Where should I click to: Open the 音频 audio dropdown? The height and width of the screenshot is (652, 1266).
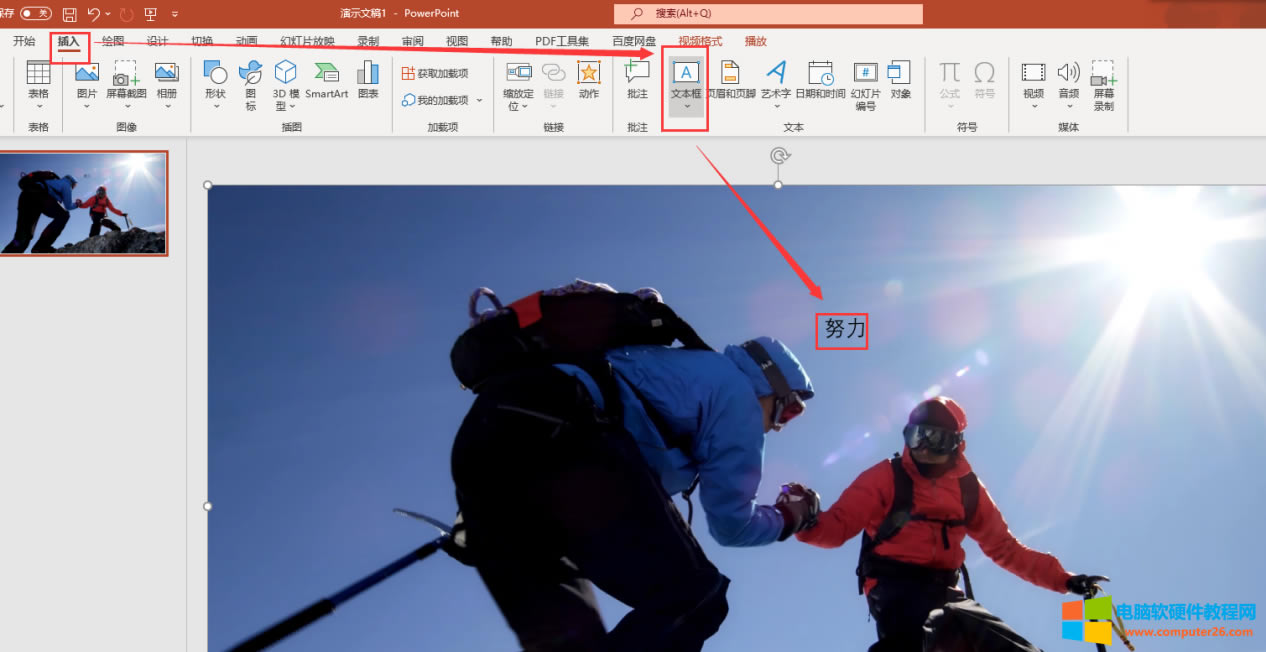pos(1069,106)
